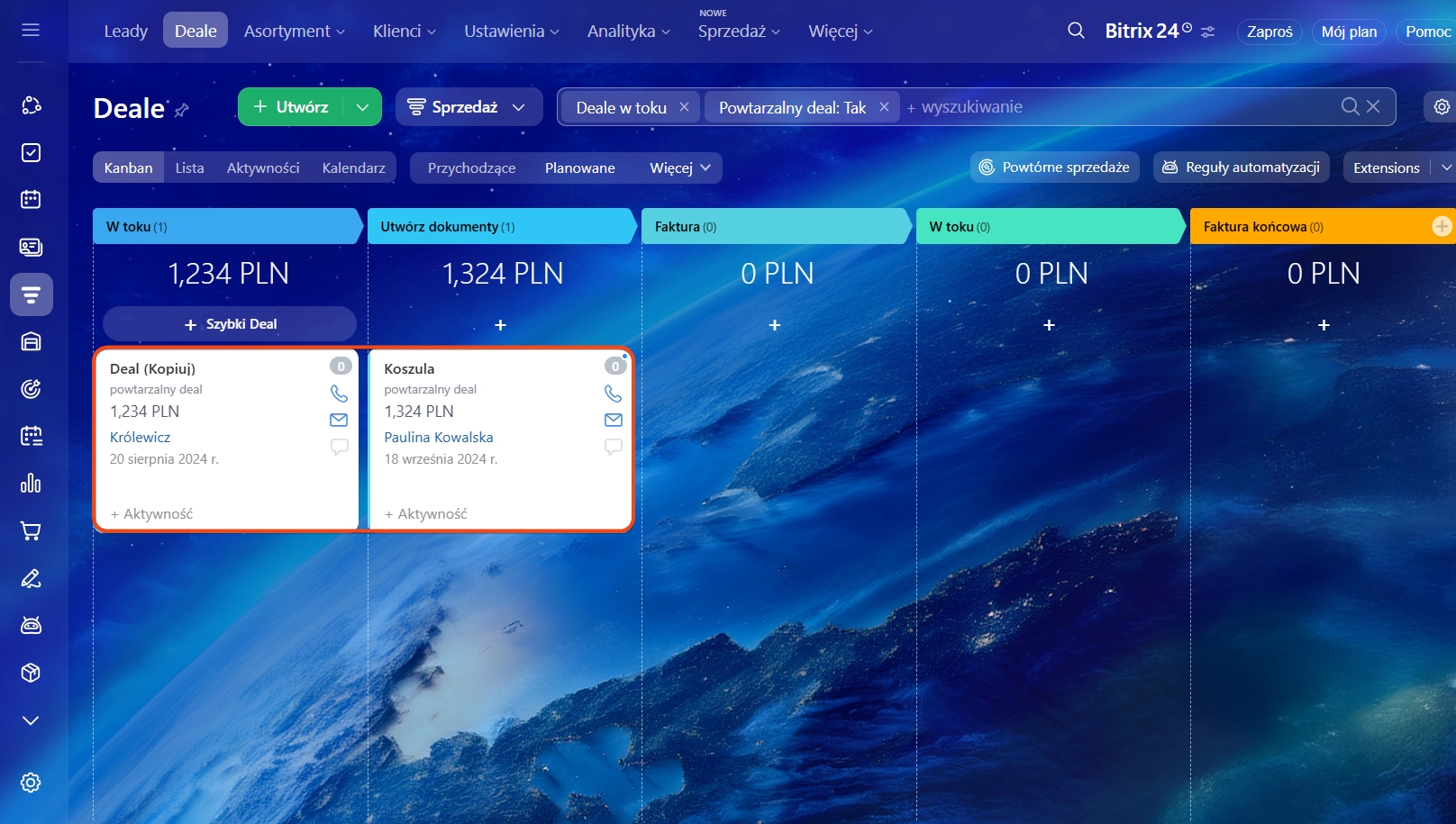Viewport: 1456px width, 824px height.
Task: Open the Analityka menu
Action: tap(628, 32)
